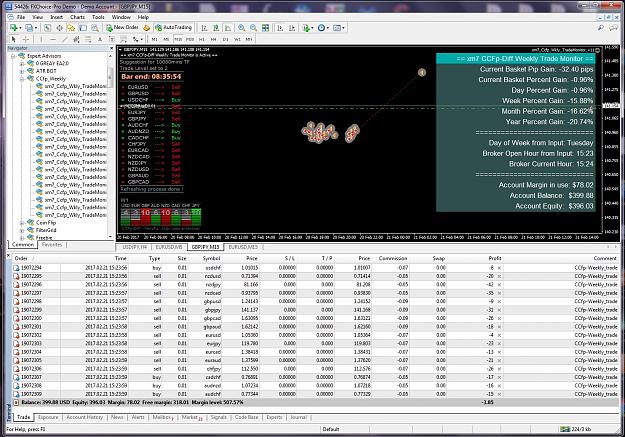Image resolution: width=625 pixels, height=437 pixels.
Task: Open the Strategy Tester icon
Action: 95,28
